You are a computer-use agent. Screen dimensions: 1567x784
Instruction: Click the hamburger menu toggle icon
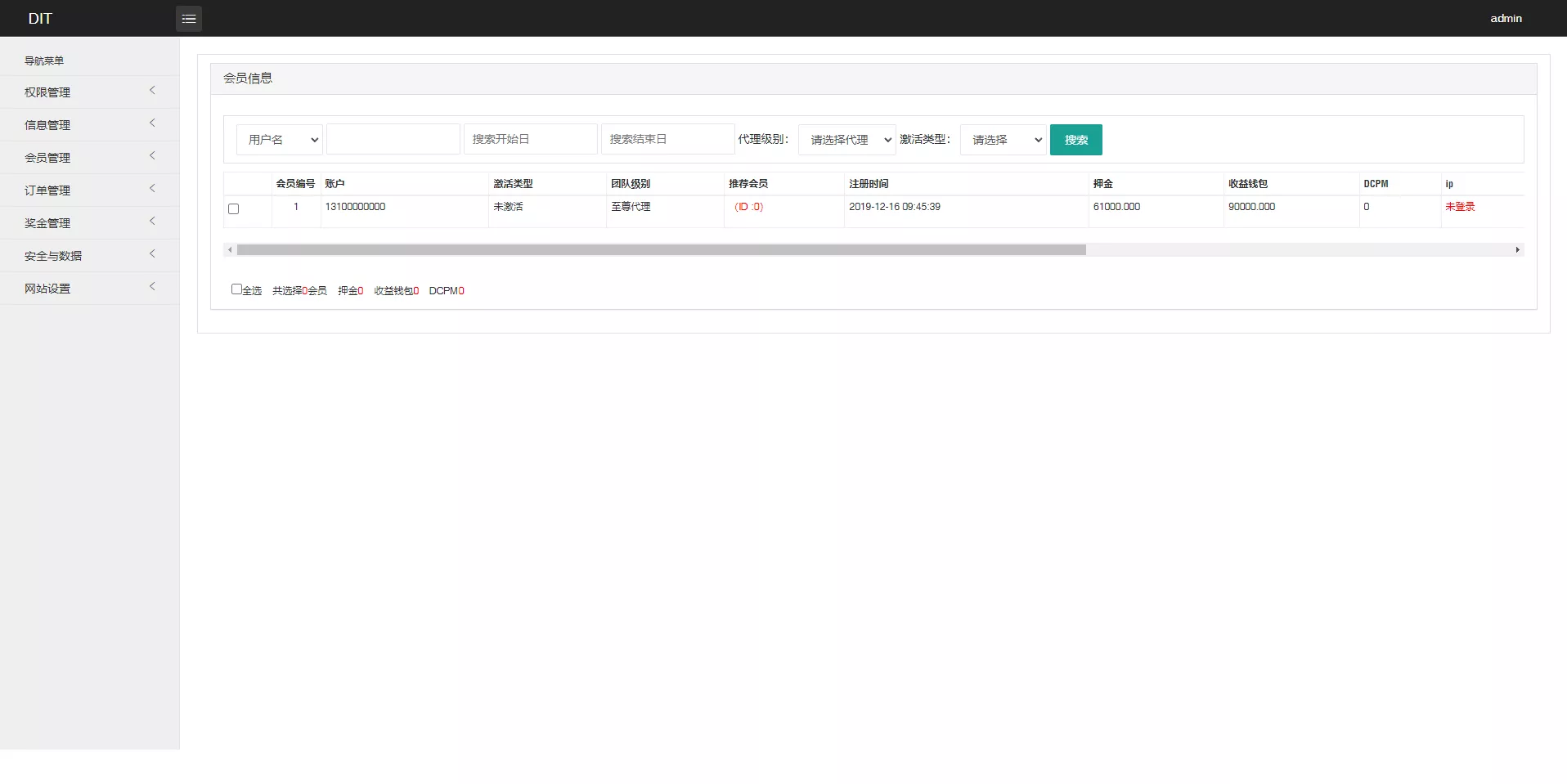pyautogui.click(x=189, y=19)
